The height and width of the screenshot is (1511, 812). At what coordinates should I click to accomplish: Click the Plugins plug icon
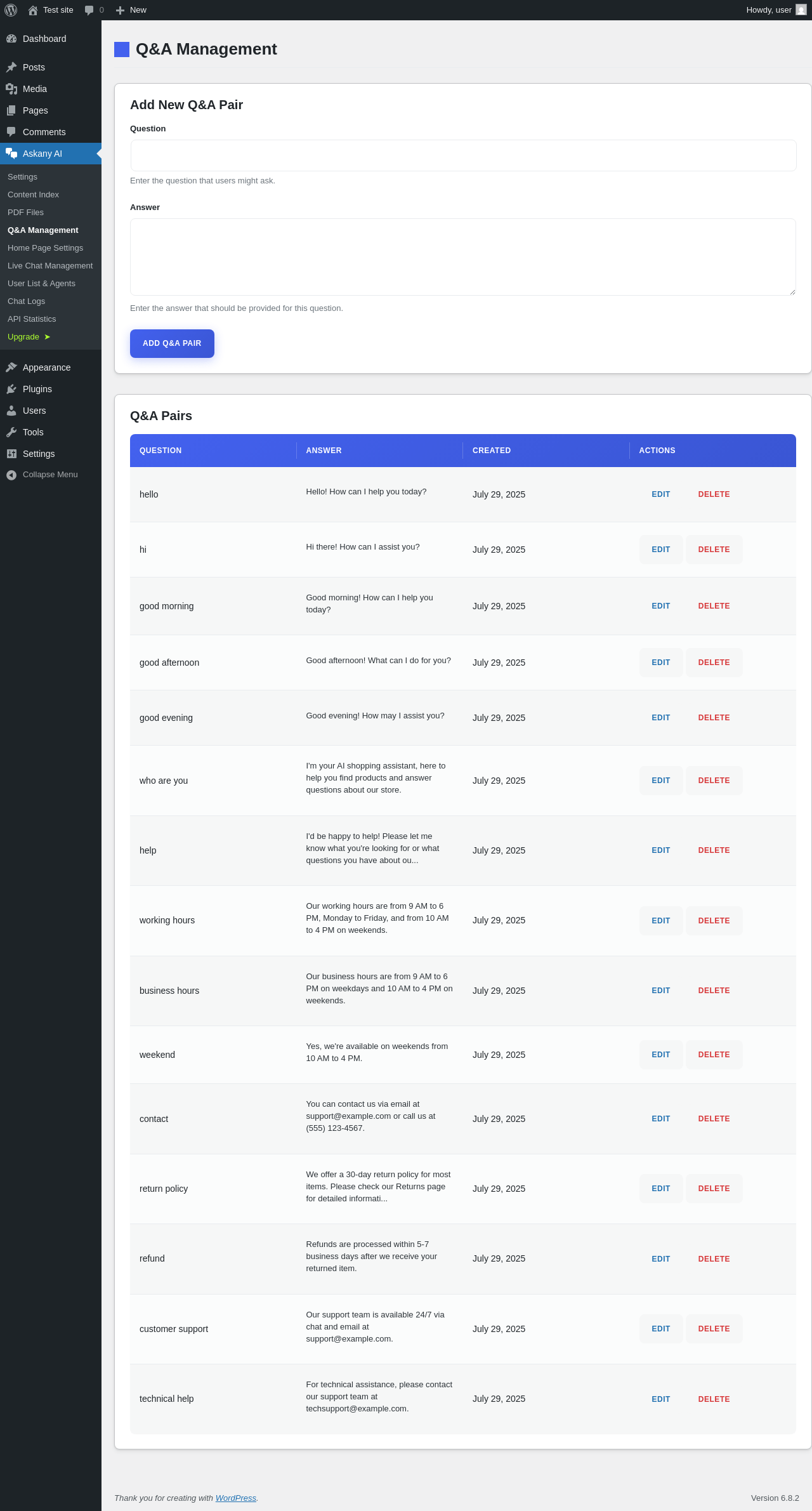pos(11,389)
